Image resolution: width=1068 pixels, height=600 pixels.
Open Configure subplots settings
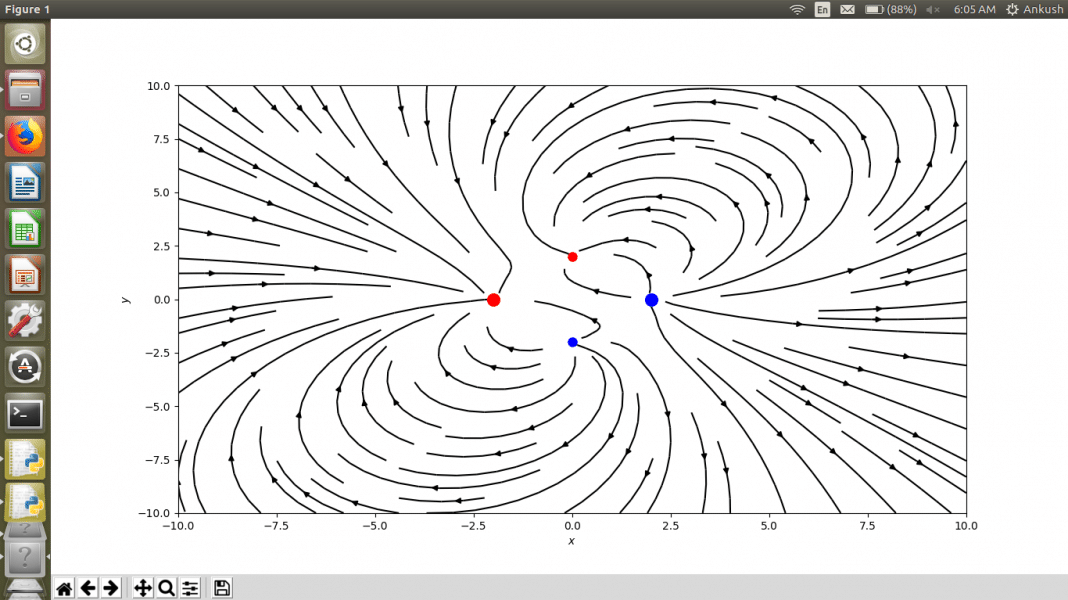[191, 588]
